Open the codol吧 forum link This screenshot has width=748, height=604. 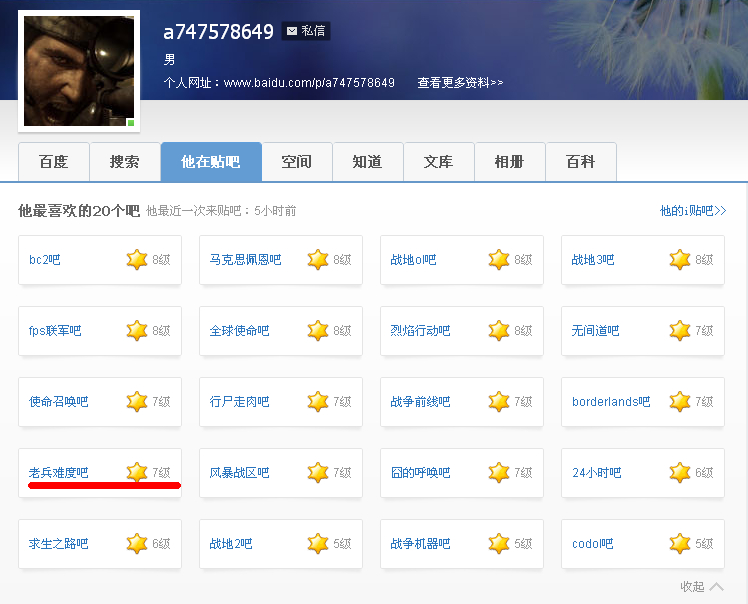coord(592,543)
